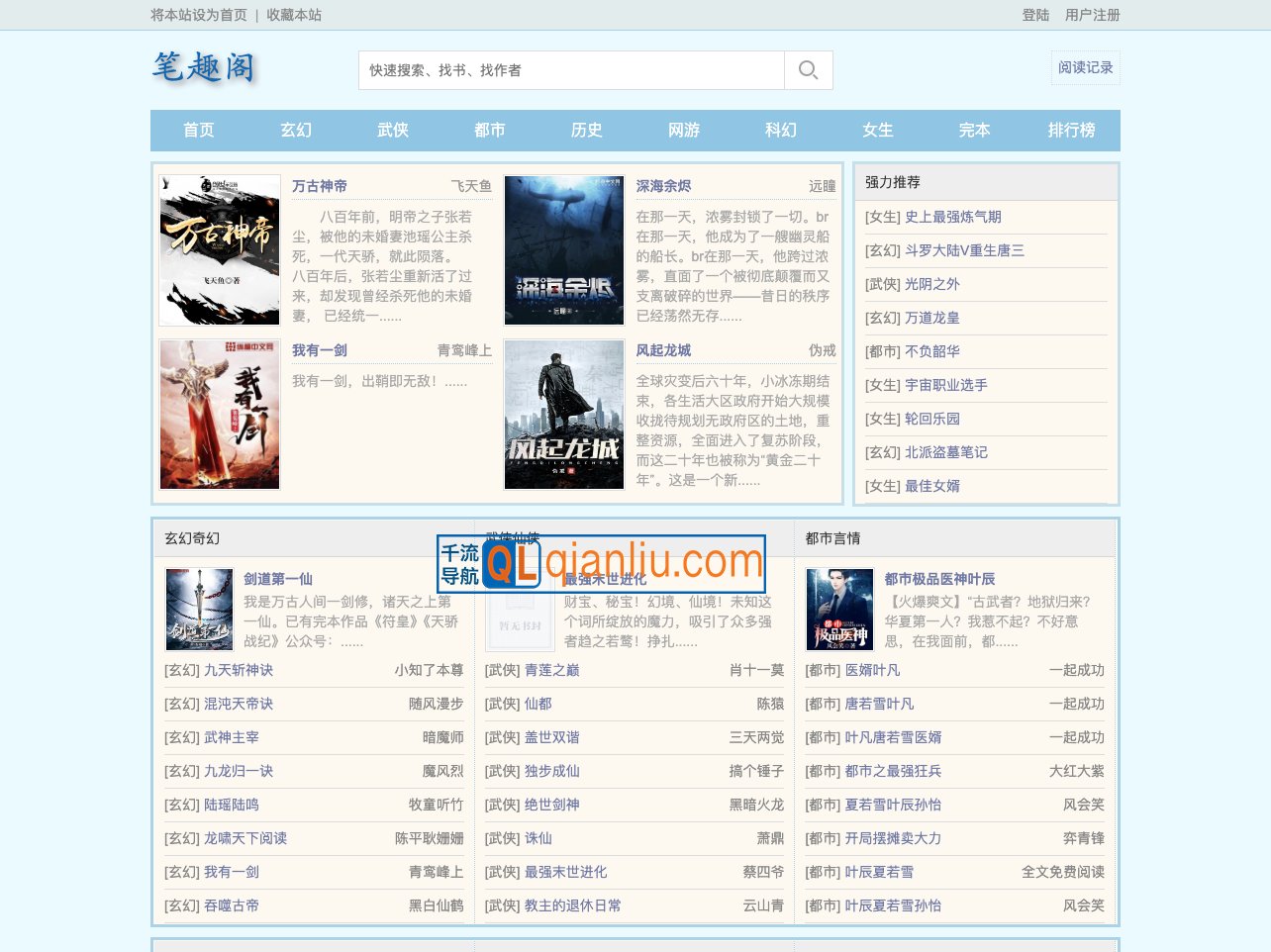Image resolution: width=1271 pixels, height=952 pixels.
Task: Open the 九天斩神诀 novel link
Action: 239,670
